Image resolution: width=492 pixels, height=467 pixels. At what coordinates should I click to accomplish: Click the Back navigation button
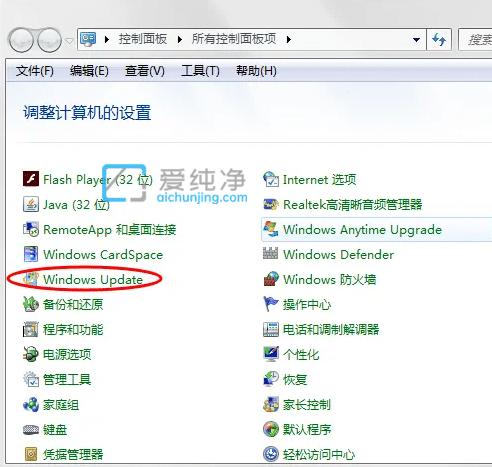click(x=21, y=41)
